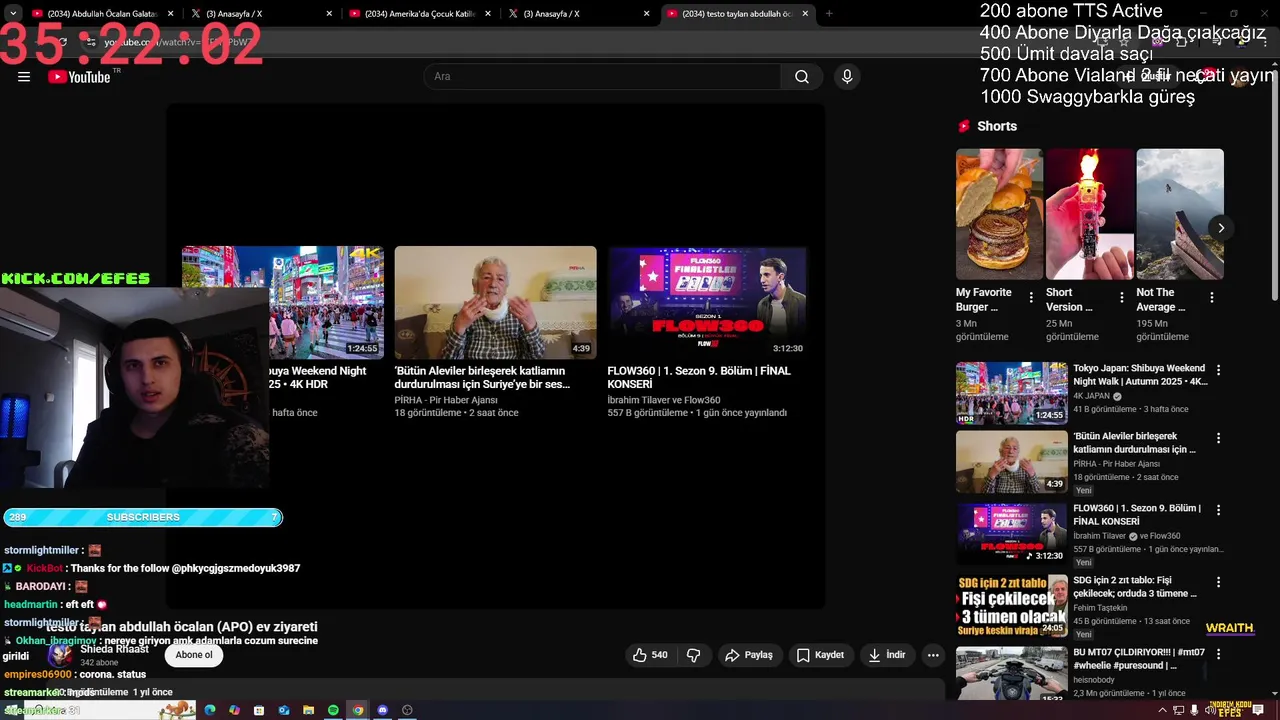Play end-screen Aleviler PİRHA suggestion
Screen dimensions: 1280x720
click(495, 303)
